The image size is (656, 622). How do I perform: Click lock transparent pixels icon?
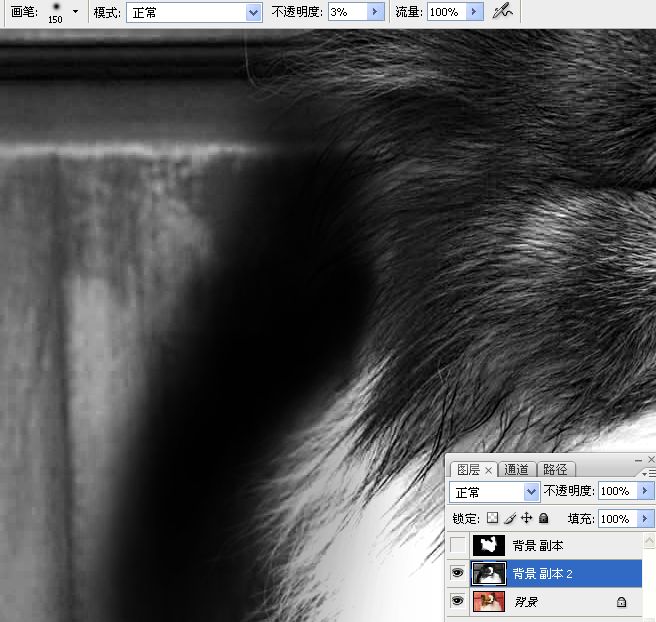(491, 519)
